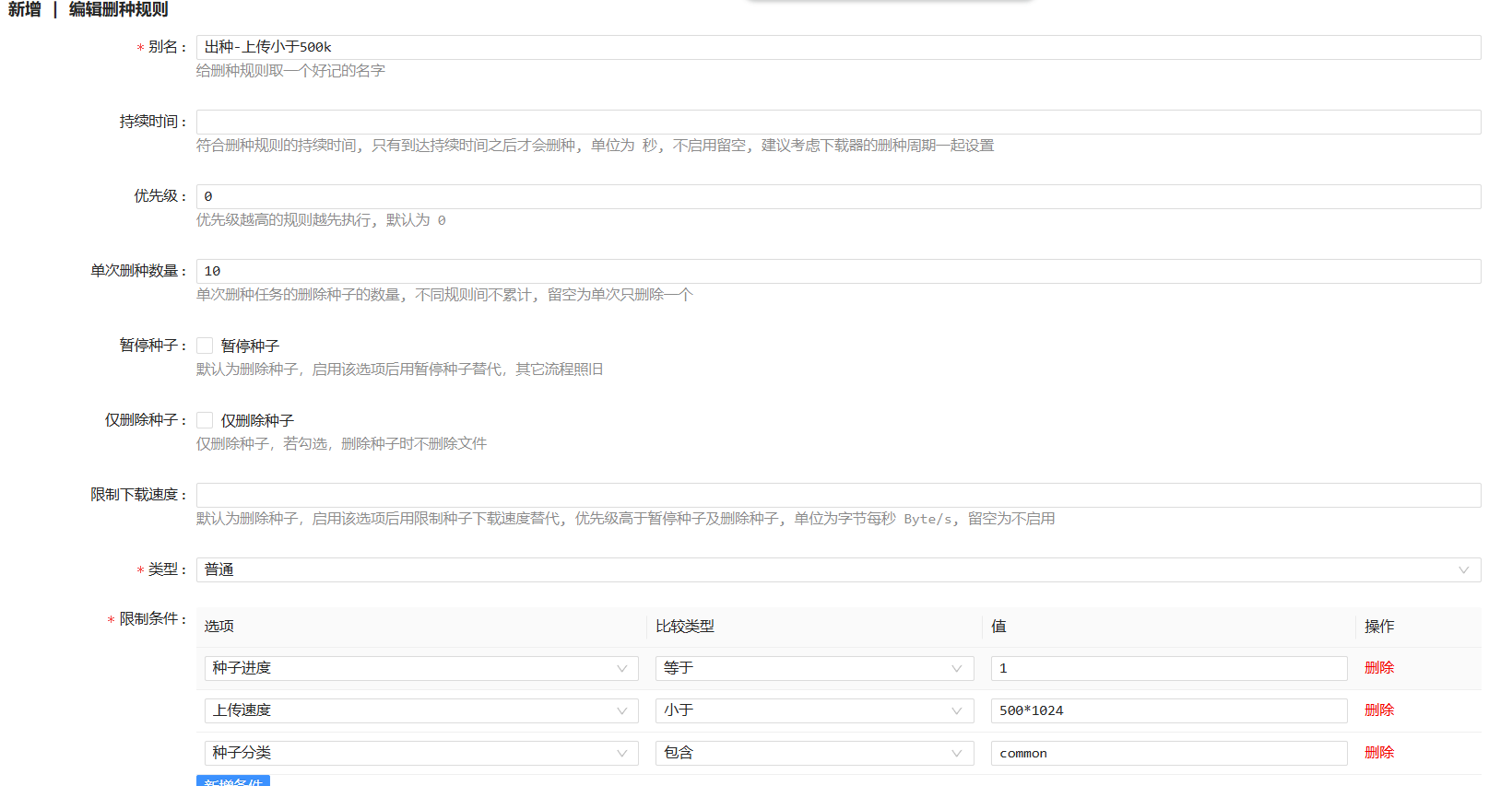
Task: Remove the 上传速度 condition via 删除
Action: point(1378,710)
